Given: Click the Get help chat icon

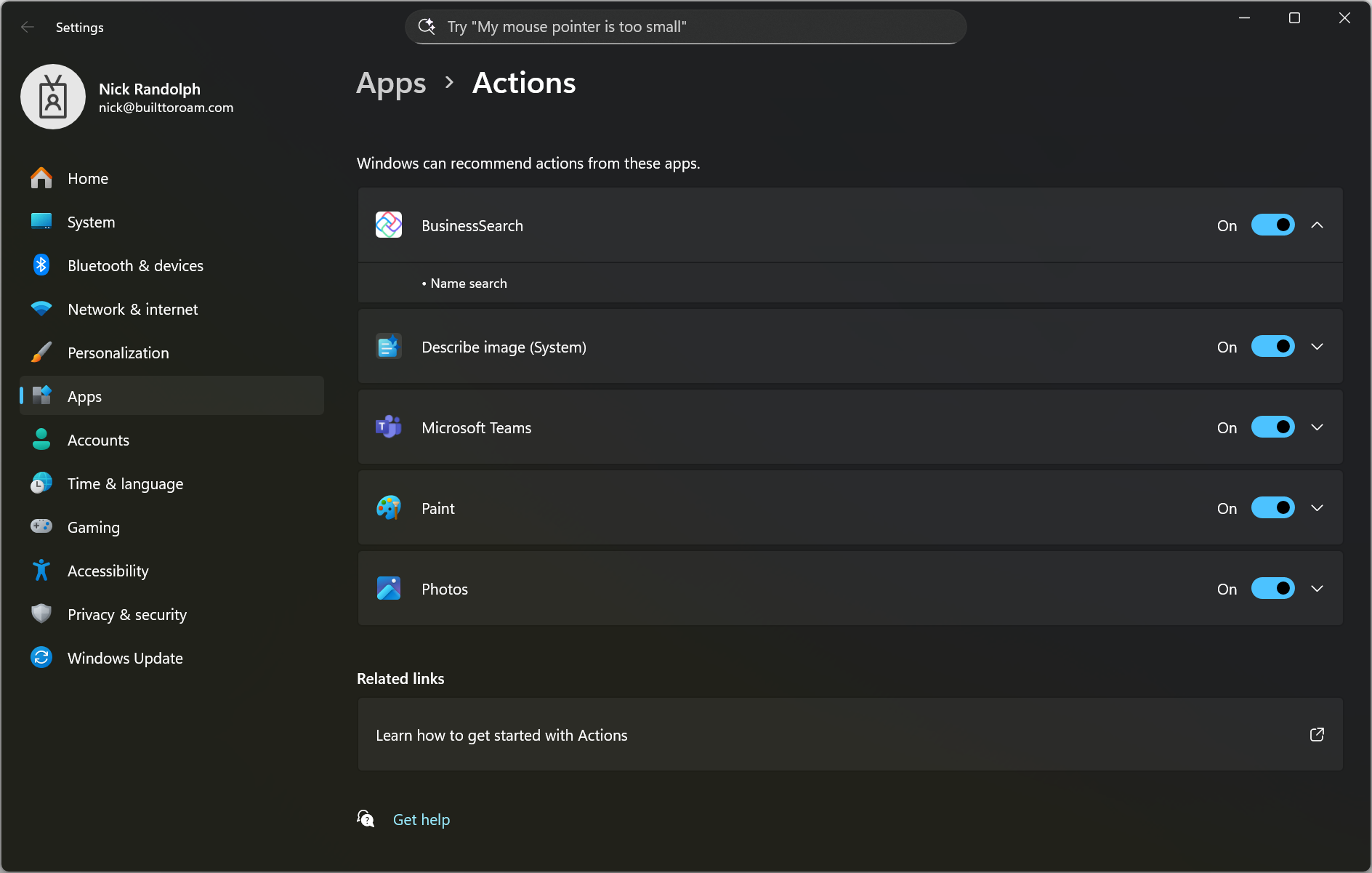Looking at the screenshot, I should 366,819.
